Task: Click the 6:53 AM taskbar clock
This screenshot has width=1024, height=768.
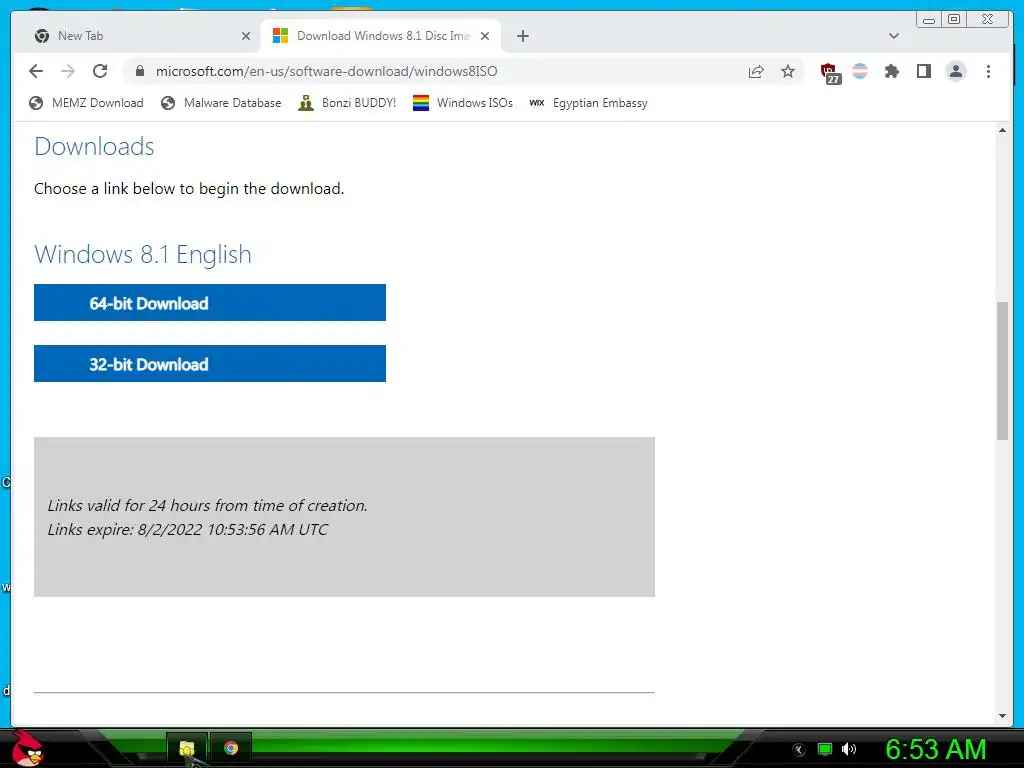Action: click(x=936, y=749)
